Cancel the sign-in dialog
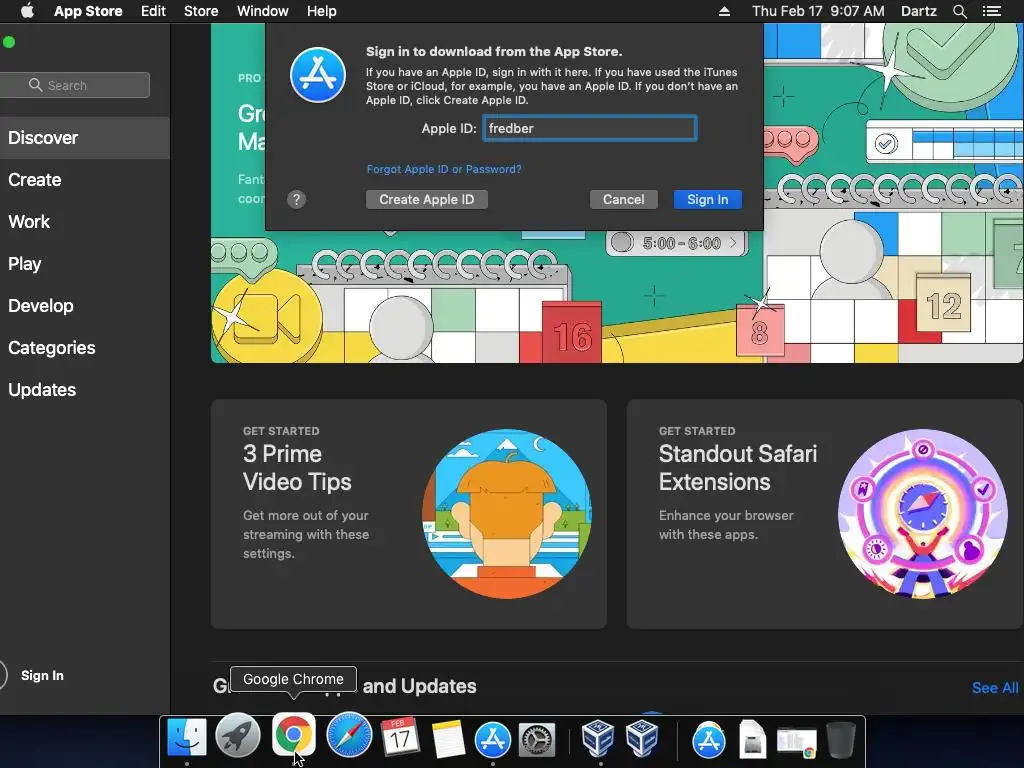 623,199
